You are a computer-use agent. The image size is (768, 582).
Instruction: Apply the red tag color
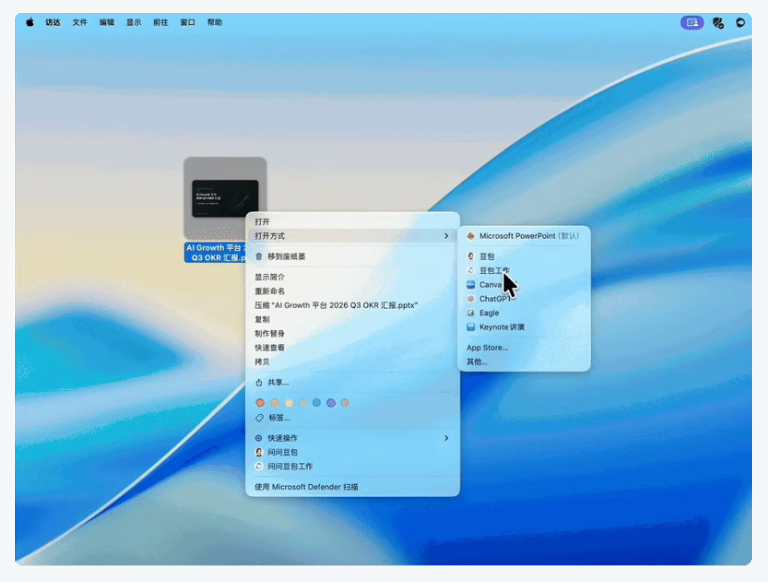(x=260, y=403)
